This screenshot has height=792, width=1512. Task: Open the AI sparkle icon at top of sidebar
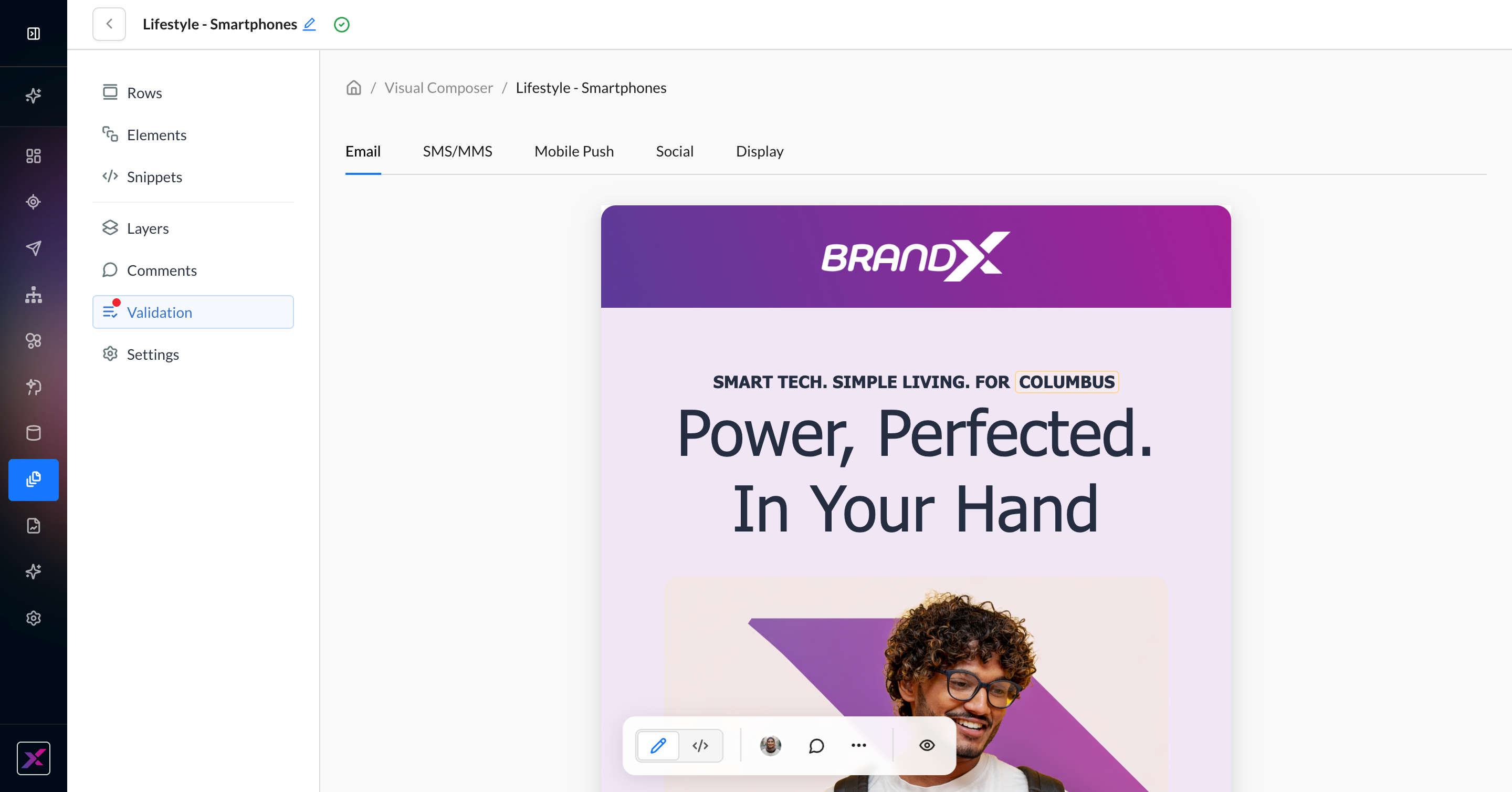tap(34, 95)
